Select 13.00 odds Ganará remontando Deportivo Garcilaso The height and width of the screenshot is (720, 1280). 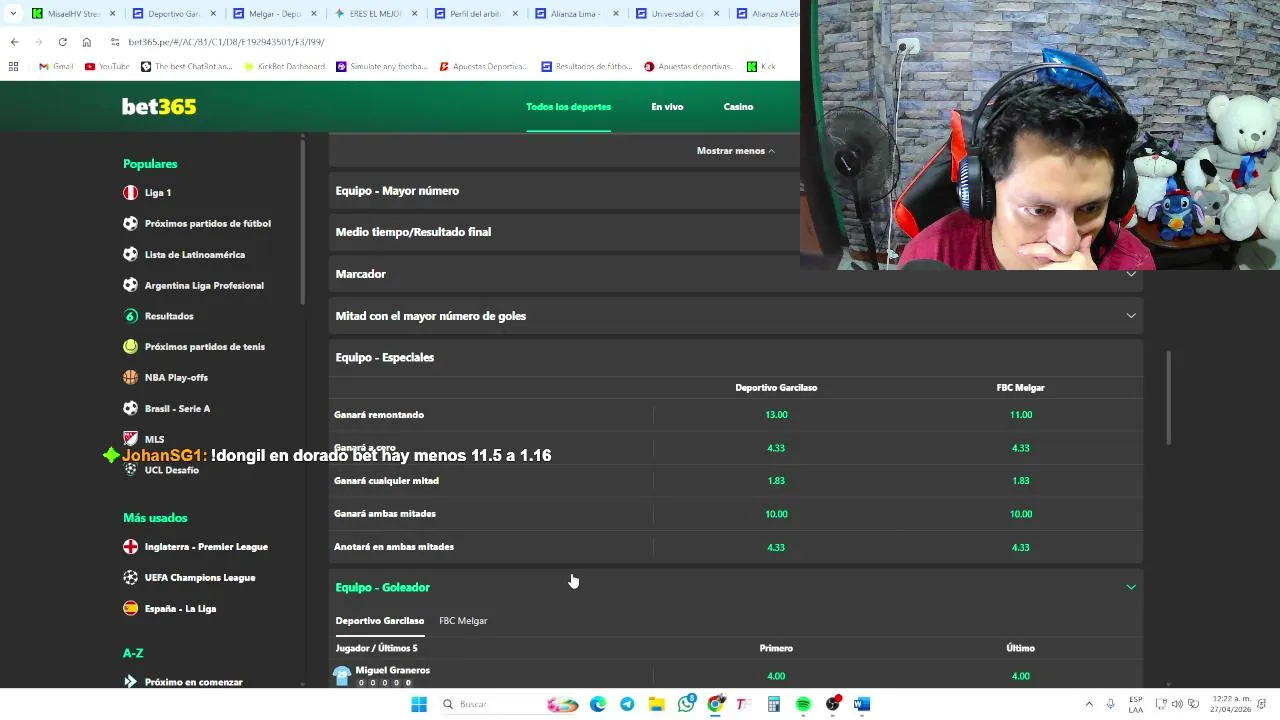tap(776, 415)
